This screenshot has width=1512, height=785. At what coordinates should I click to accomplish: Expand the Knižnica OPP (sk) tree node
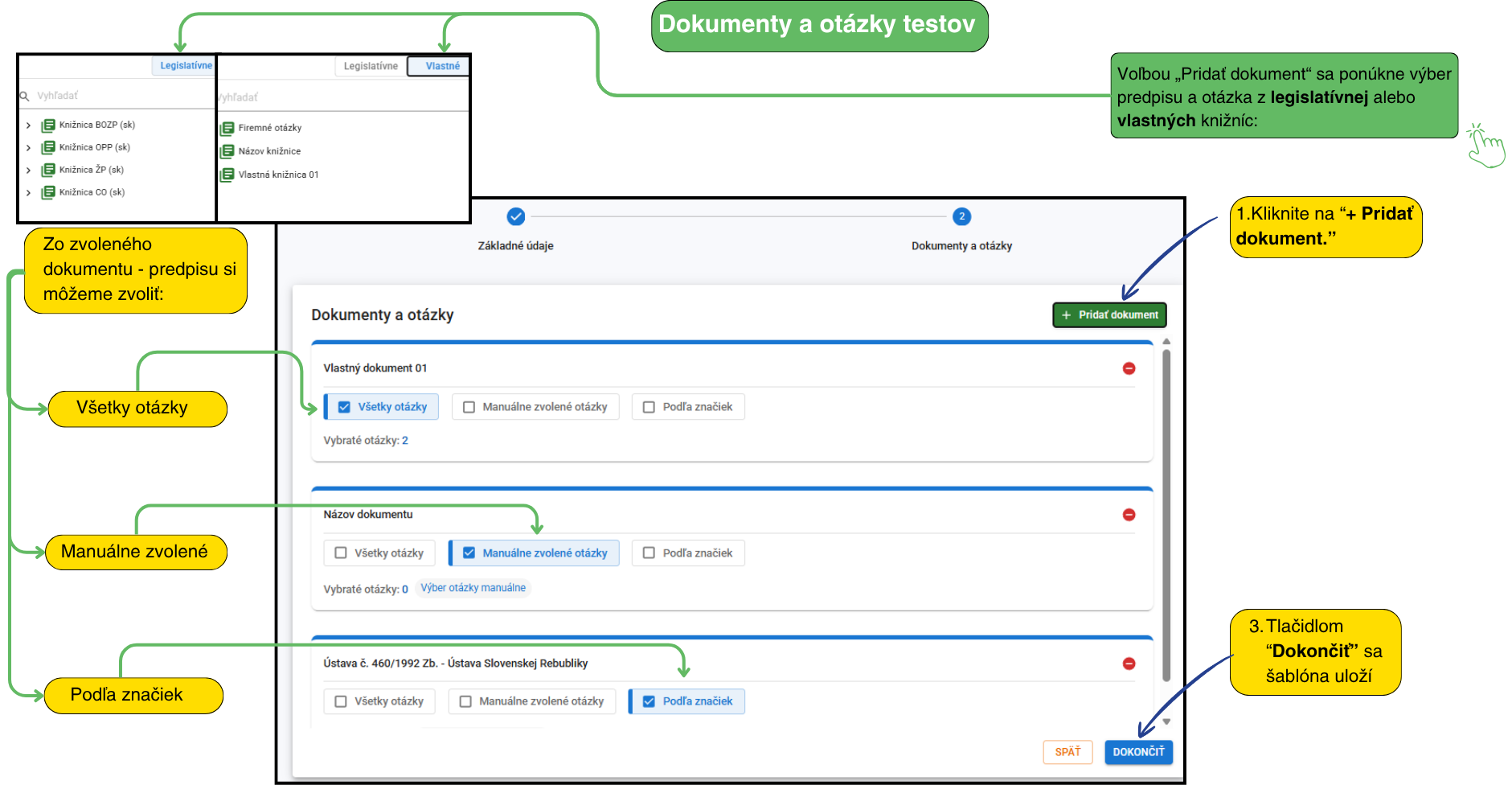pos(29,148)
